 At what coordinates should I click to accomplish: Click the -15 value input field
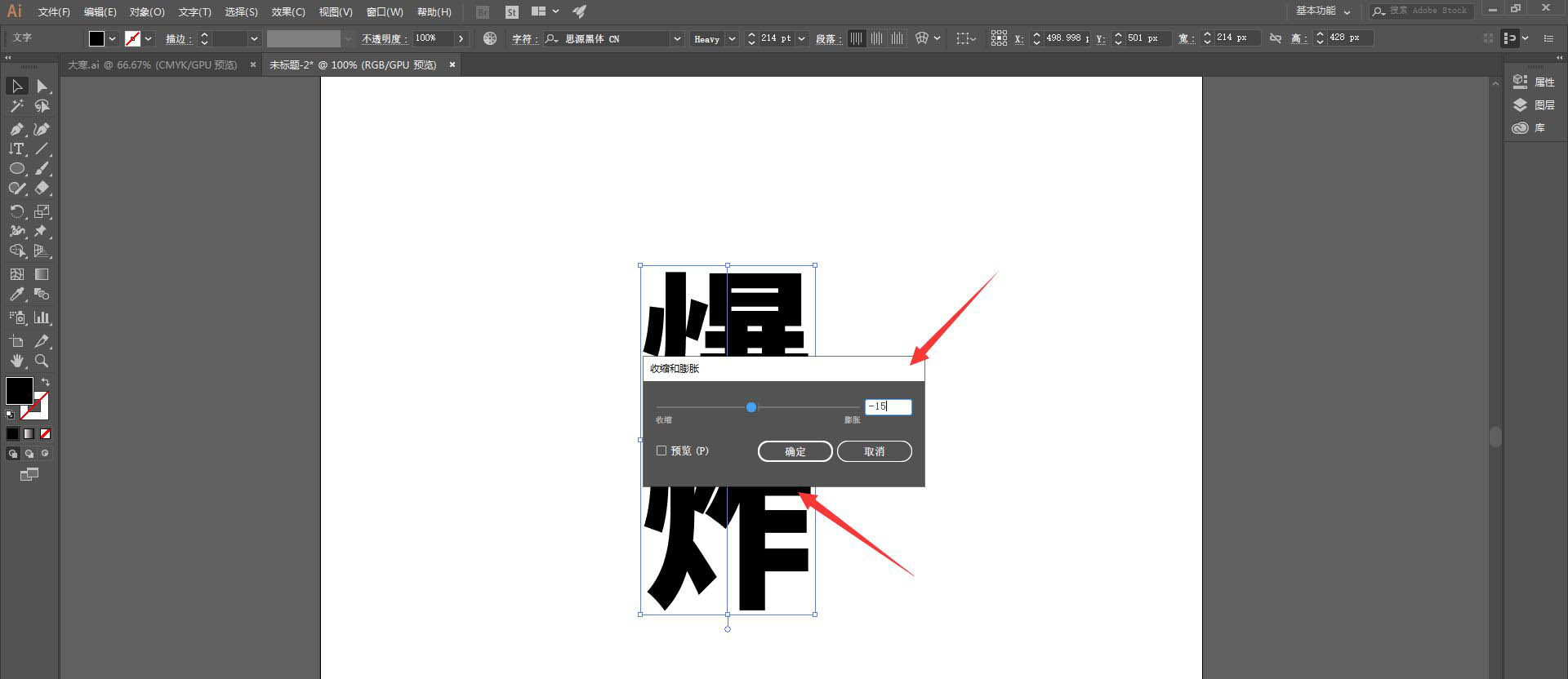[889, 406]
